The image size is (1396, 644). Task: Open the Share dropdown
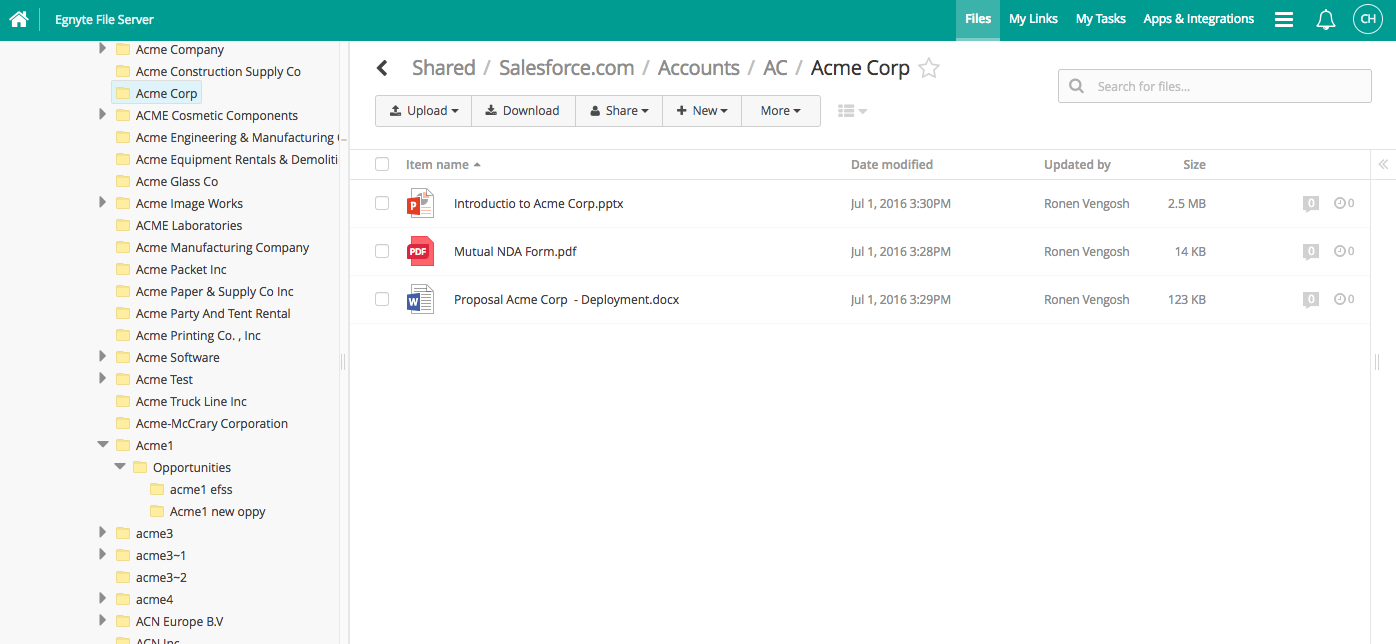point(619,111)
